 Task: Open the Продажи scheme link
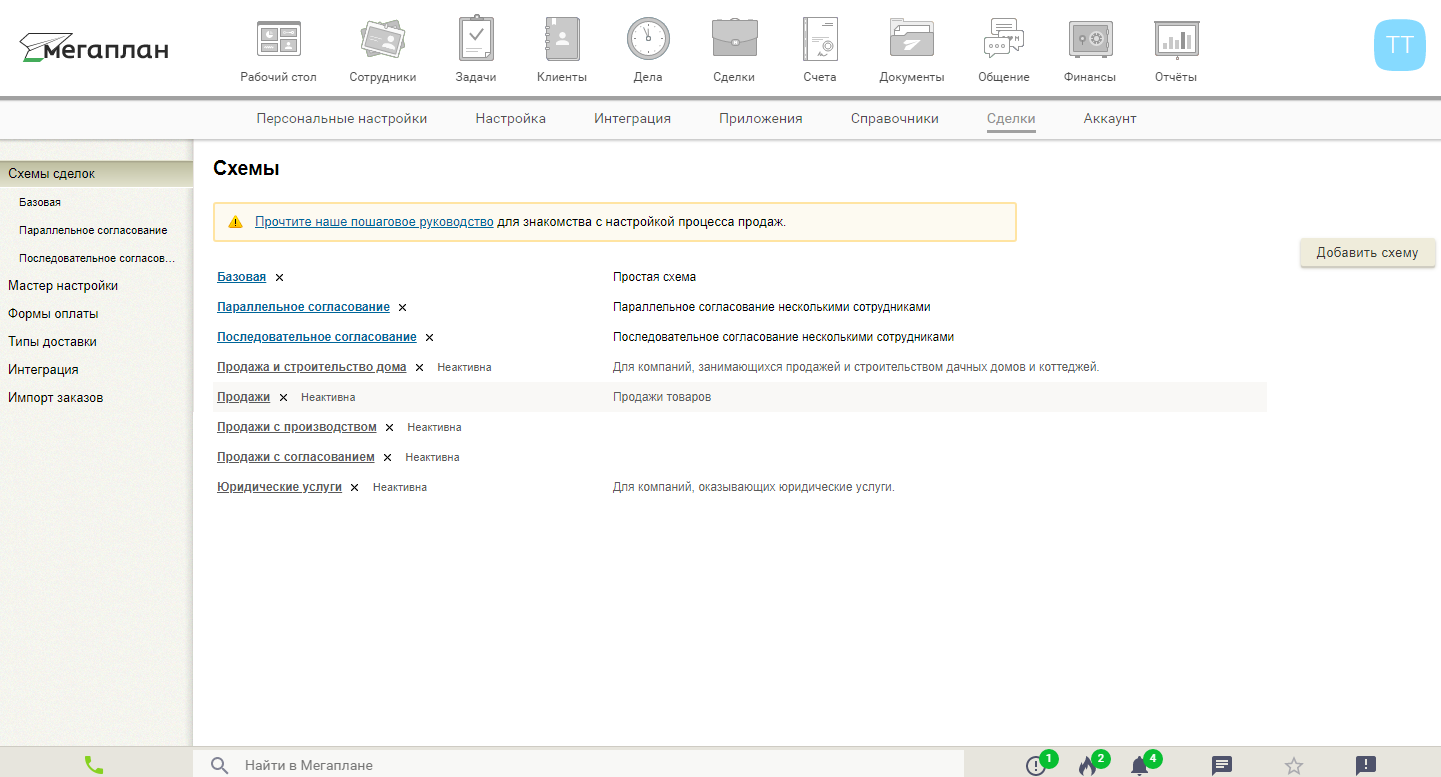pos(244,397)
